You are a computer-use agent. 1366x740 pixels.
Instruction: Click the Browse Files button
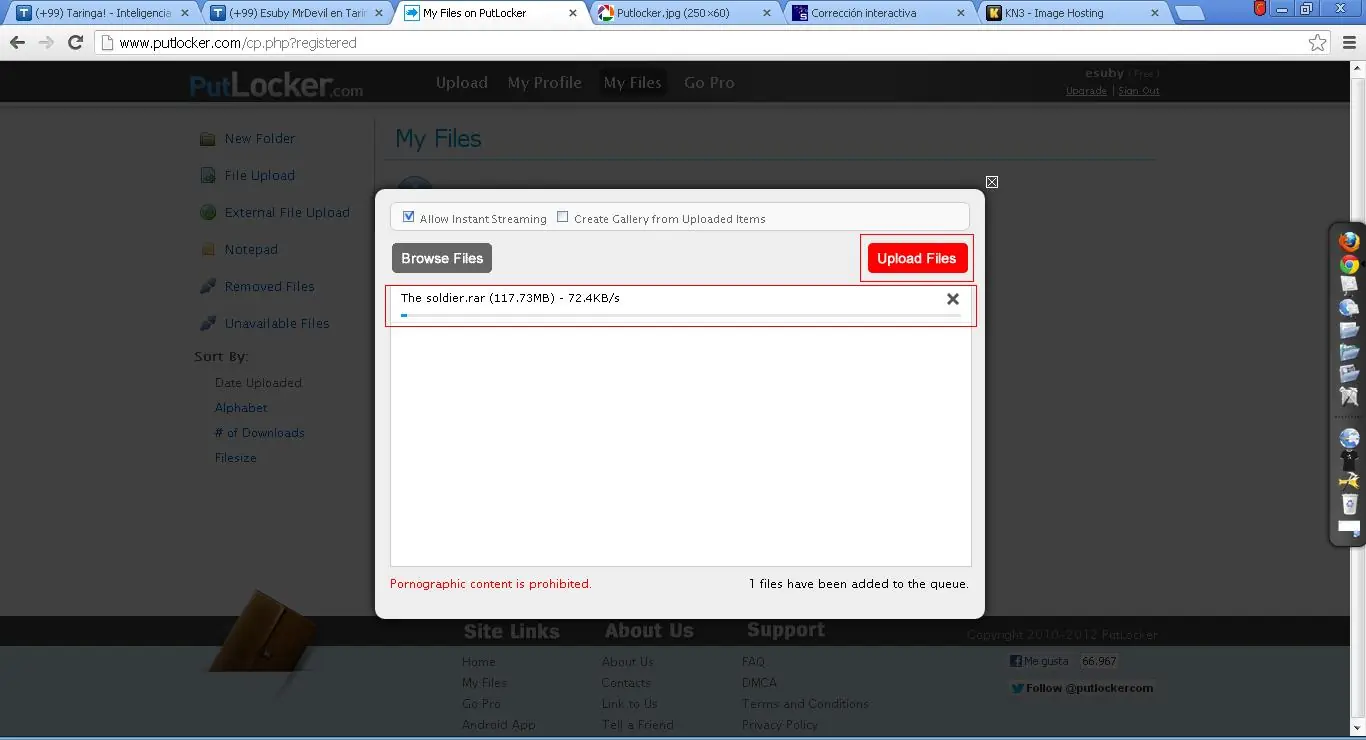[442, 258]
